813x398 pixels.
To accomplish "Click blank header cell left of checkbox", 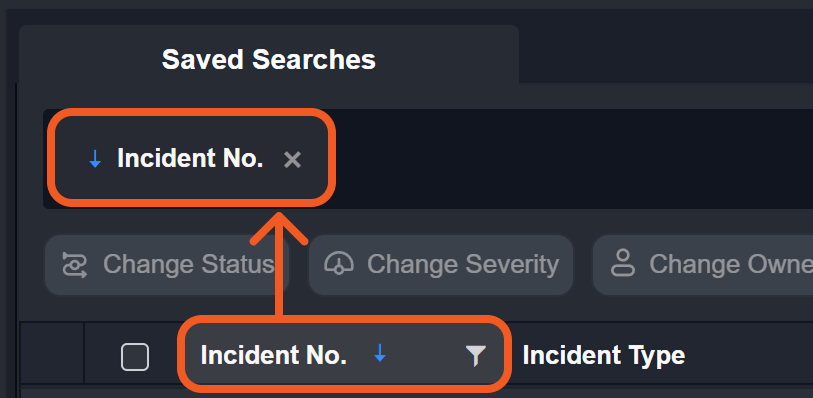I will click(x=52, y=353).
